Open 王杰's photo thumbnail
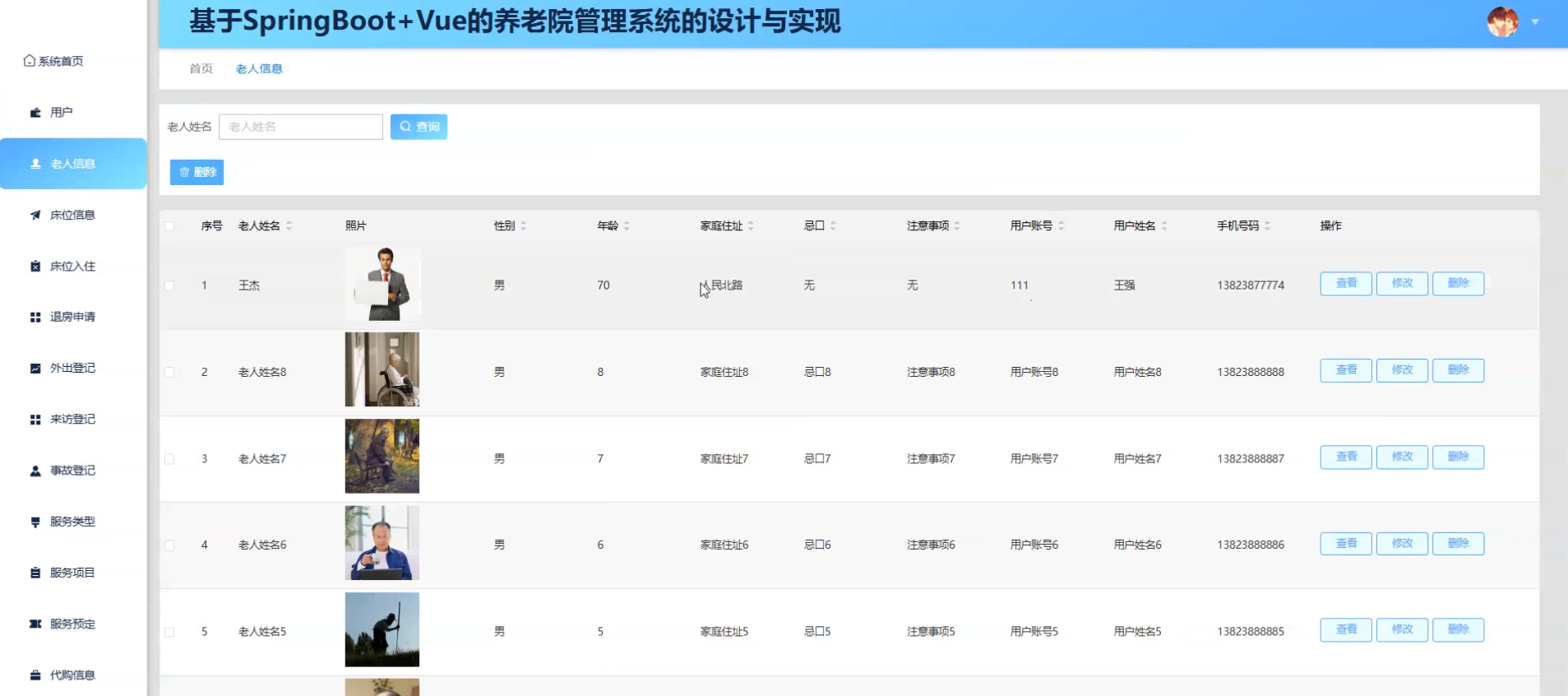This screenshot has height=696, width=1568. pyautogui.click(x=382, y=284)
